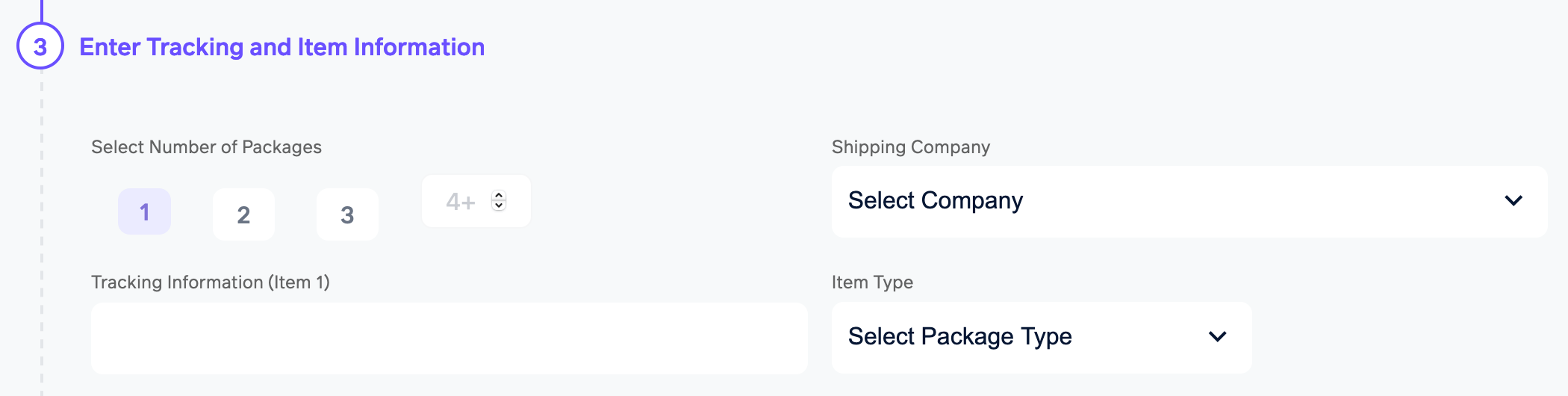This screenshot has height=396, width=1568.
Task: Click the Tracking Information (Item 1) text field
Action: (449, 338)
